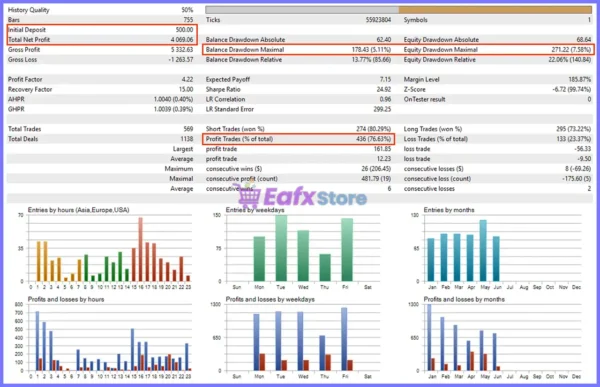Click the Profits and losses by hours title
Image resolution: width=600 pixels, height=387 pixels.
pos(66,299)
